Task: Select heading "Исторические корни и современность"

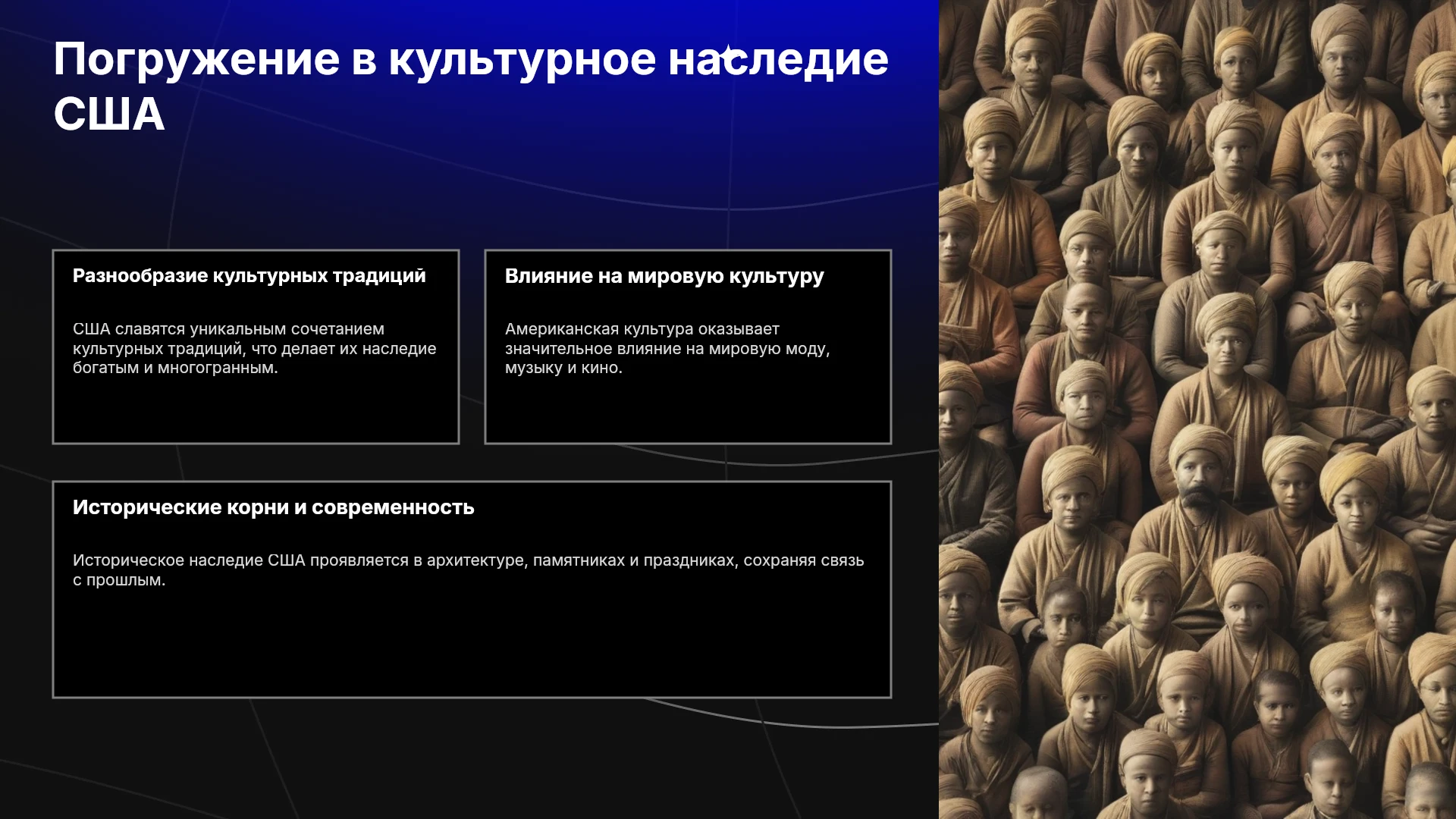Action: tap(273, 507)
